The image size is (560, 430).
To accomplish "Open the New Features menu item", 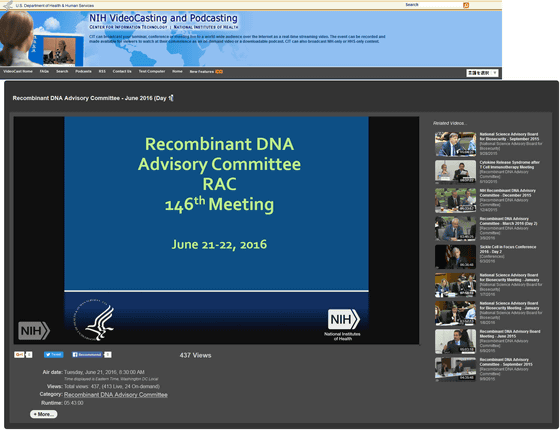I will click(x=202, y=72).
